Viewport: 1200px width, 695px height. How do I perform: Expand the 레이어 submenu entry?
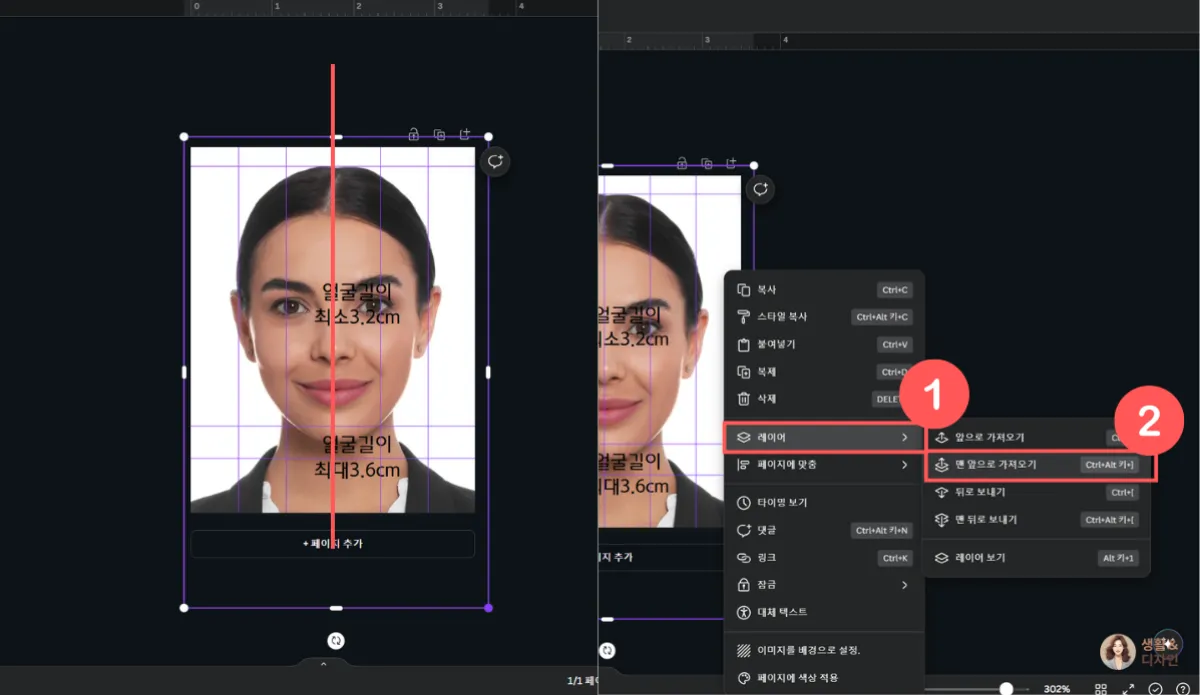tap(824, 437)
